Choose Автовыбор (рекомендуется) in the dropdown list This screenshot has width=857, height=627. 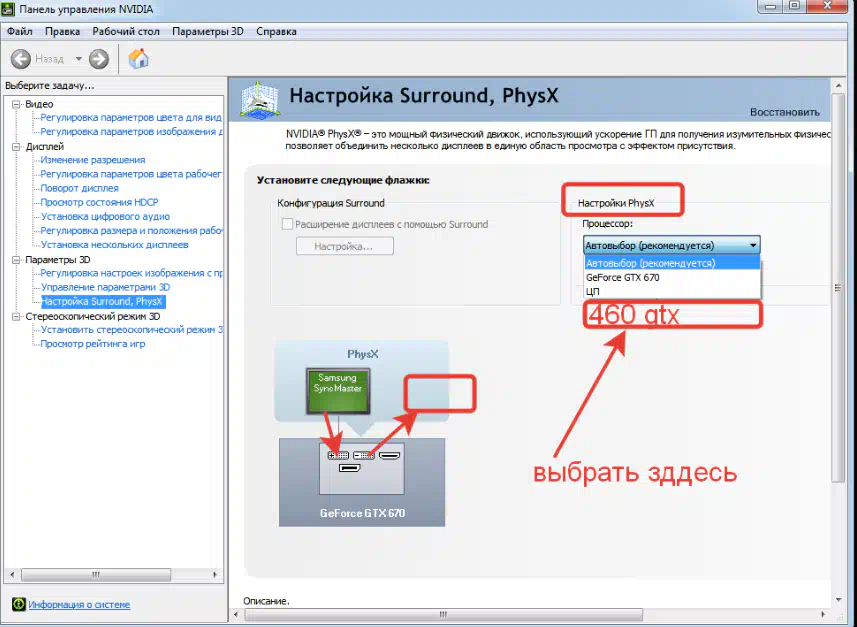click(x=672, y=263)
